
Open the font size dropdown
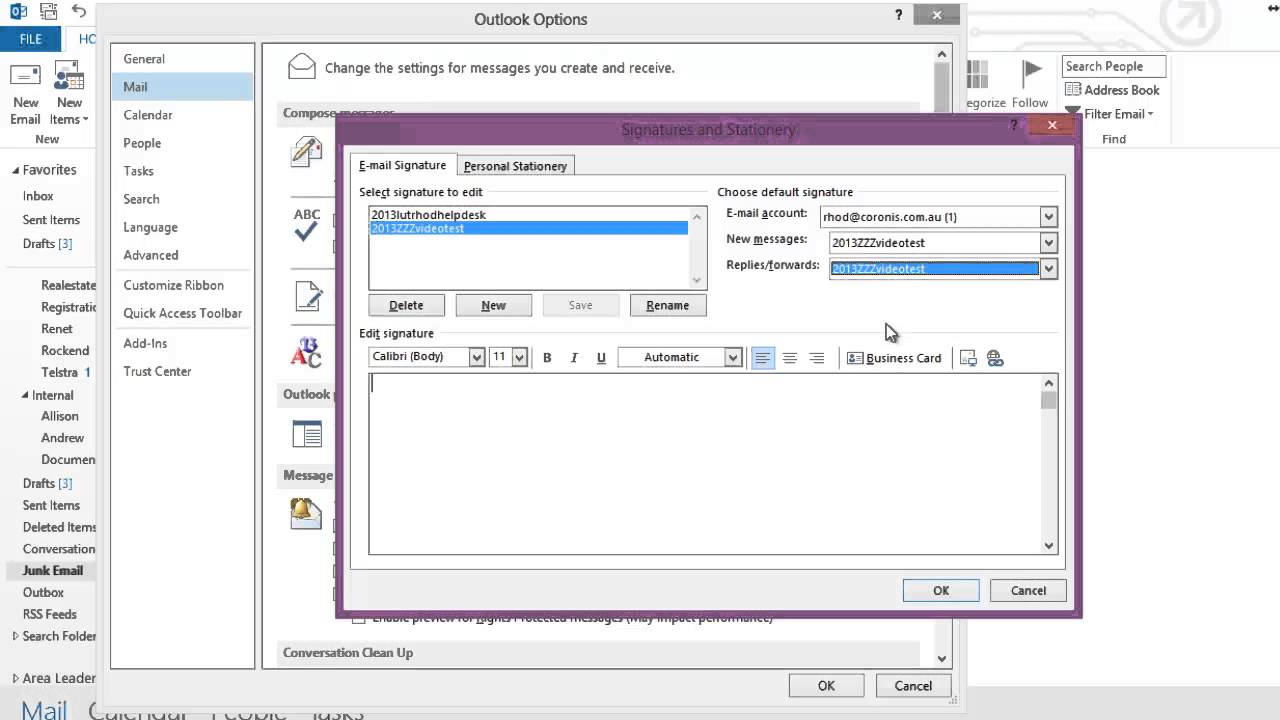[x=519, y=357]
